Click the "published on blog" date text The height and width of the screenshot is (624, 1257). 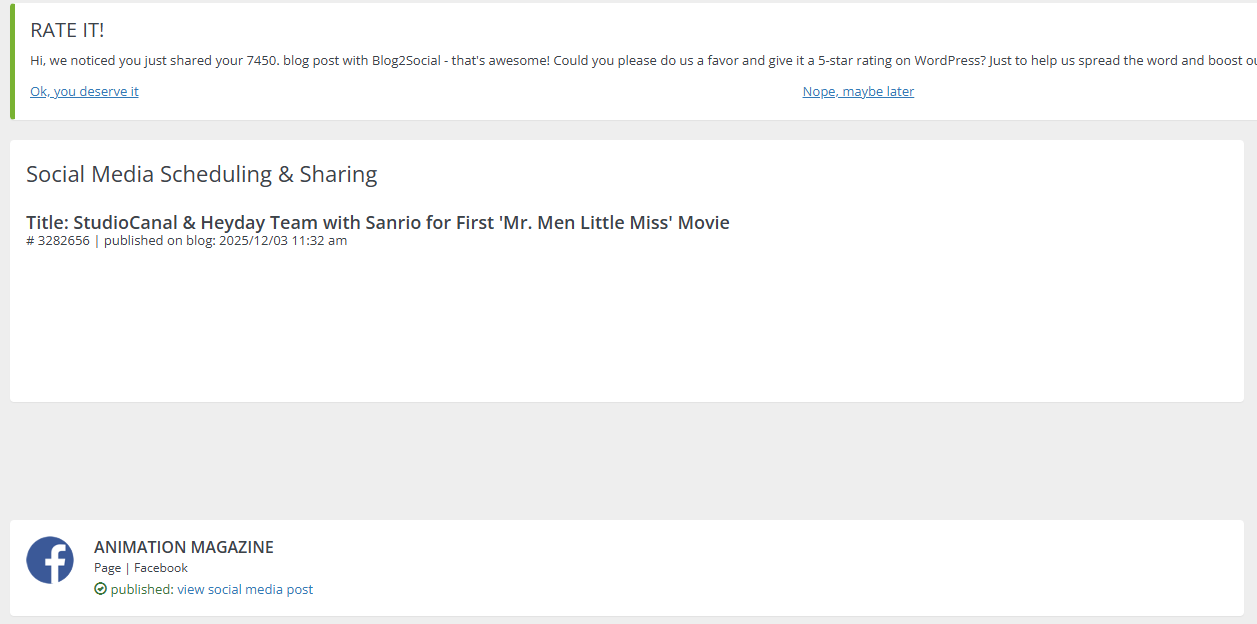[225, 240]
